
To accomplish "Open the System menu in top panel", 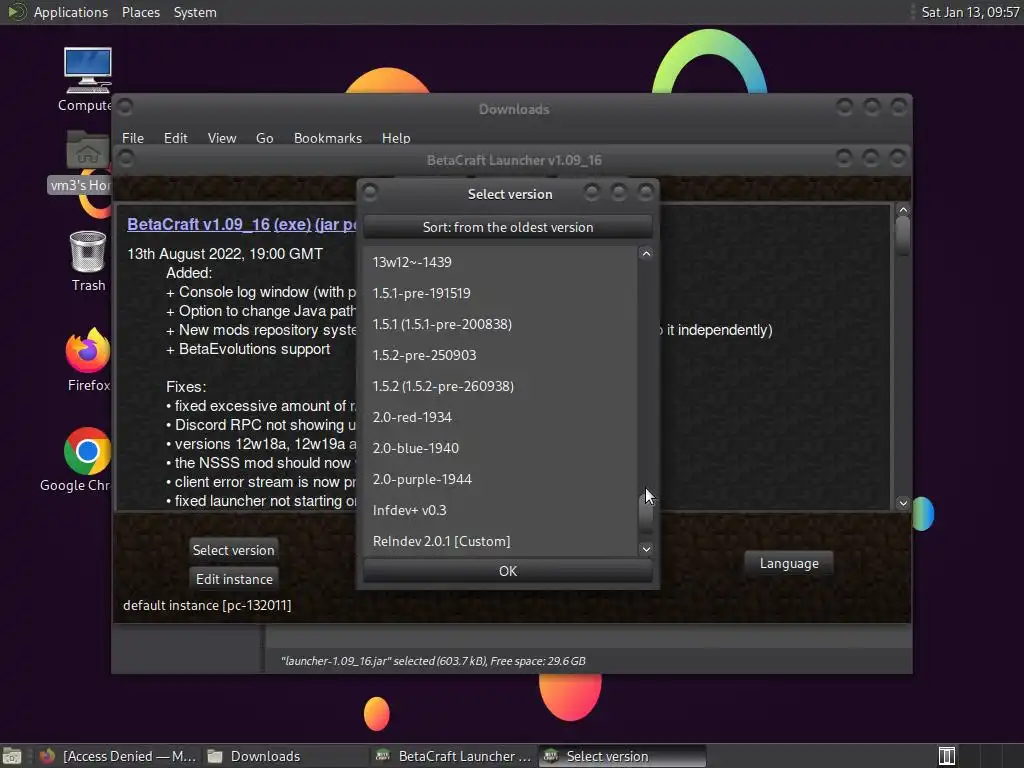I will 195,12.
